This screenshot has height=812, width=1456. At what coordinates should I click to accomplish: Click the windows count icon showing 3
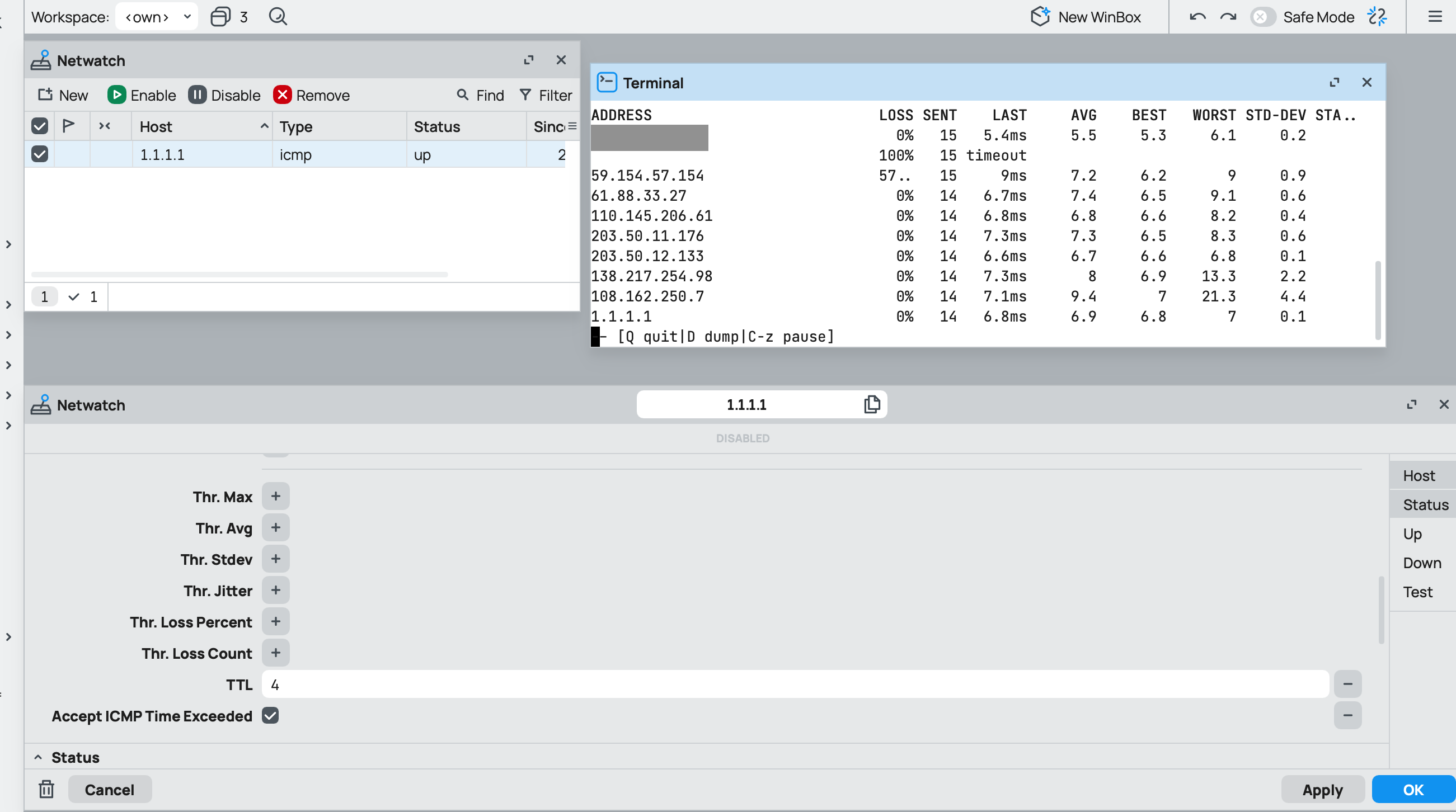coord(220,17)
